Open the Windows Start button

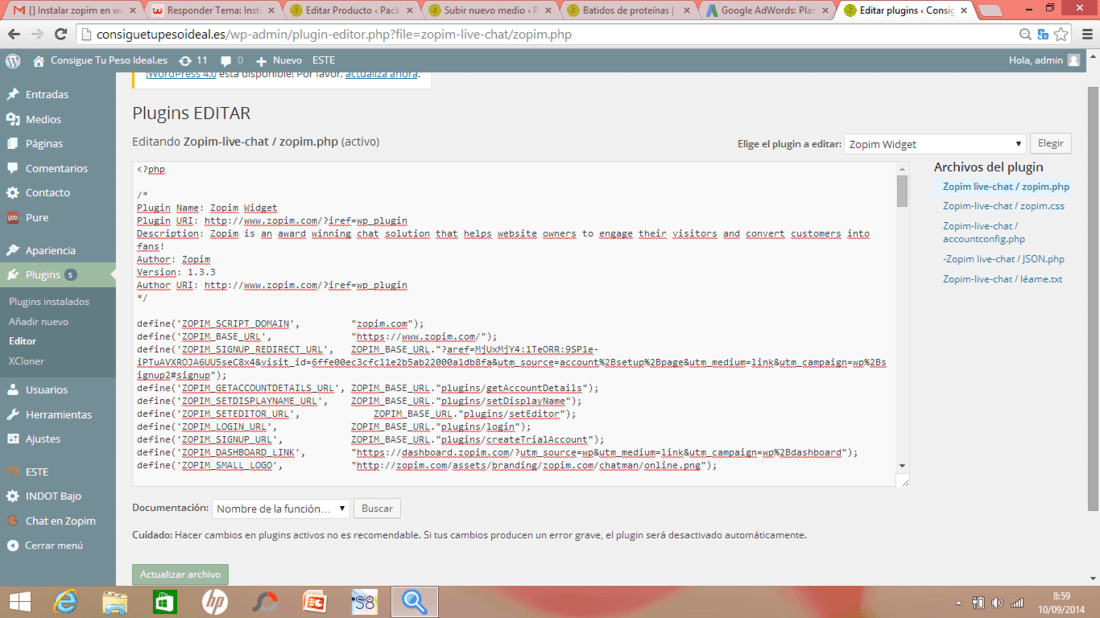[20, 602]
